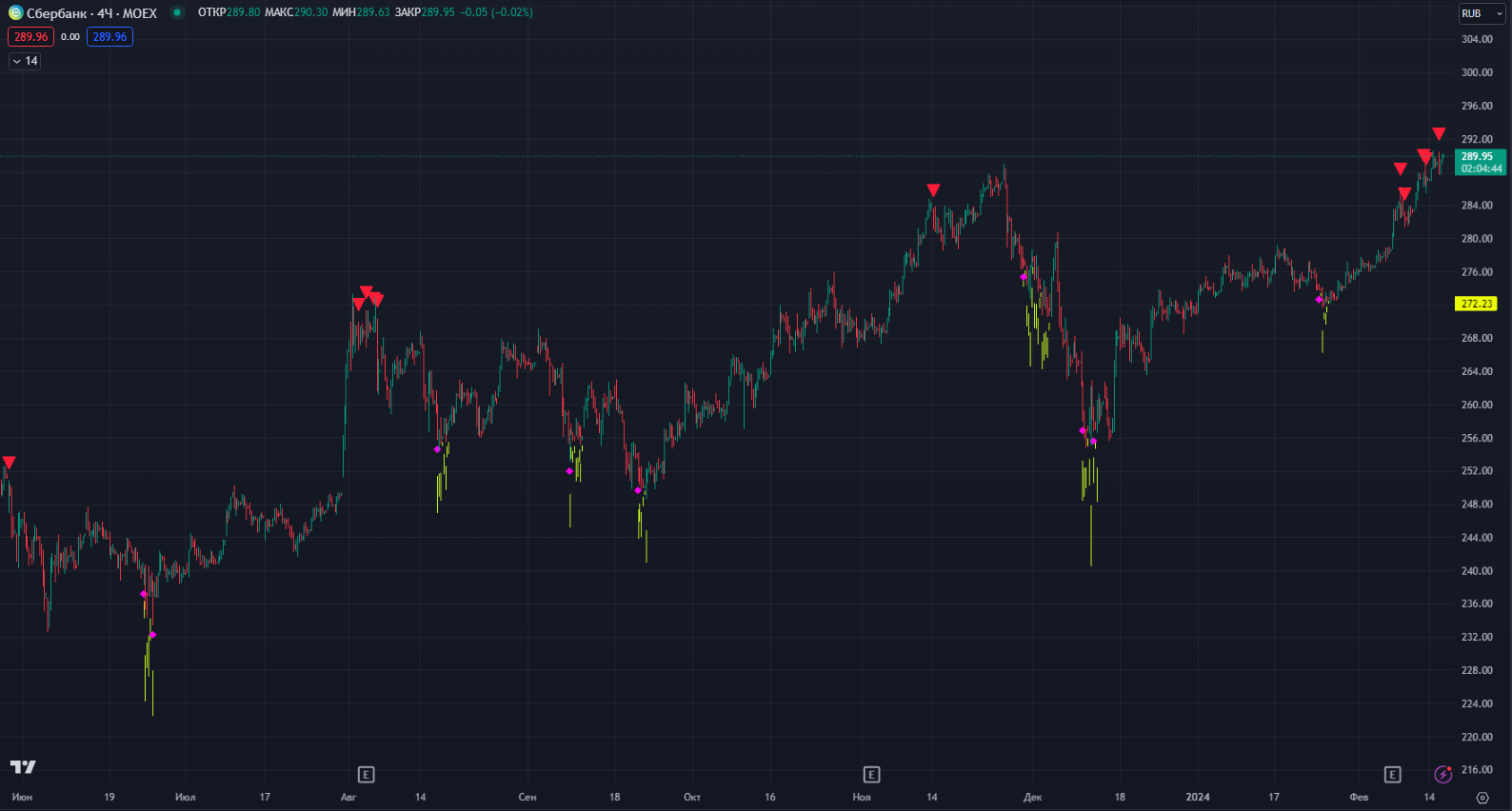The image size is (1512, 811).
Task: Click the 300.00 price axis label
Action: [1477, 72]
